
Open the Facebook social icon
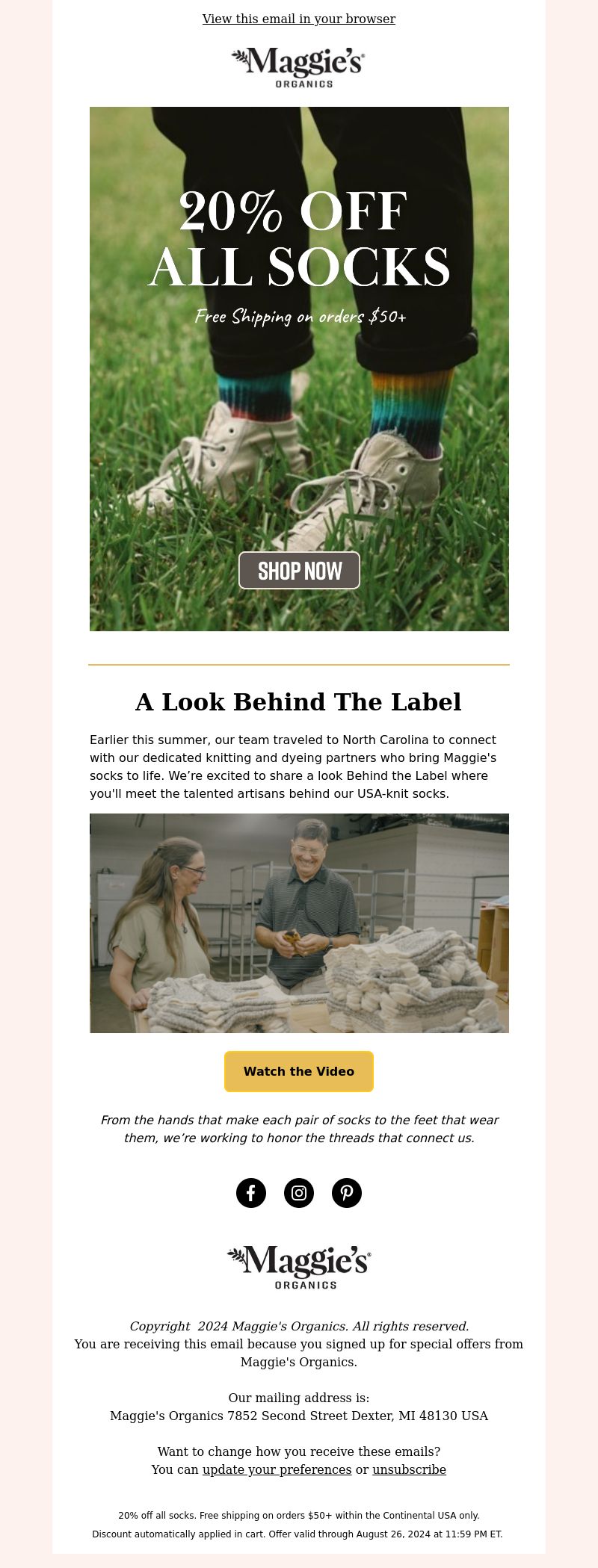251,1193
